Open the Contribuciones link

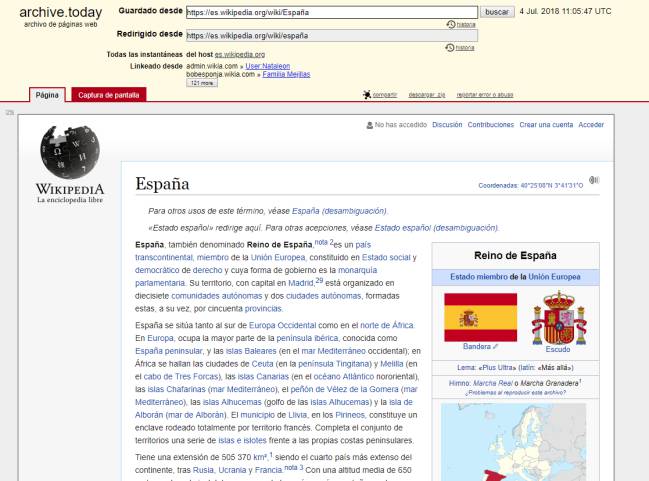(490, 125)
